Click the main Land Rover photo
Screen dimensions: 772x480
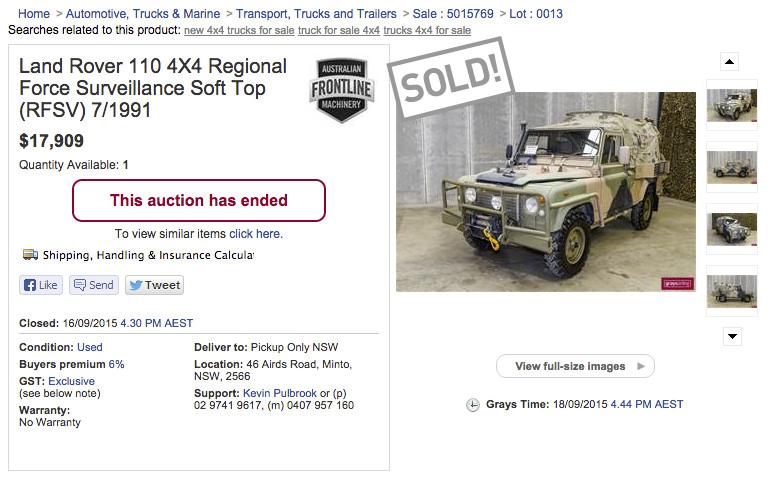point(546,191)
